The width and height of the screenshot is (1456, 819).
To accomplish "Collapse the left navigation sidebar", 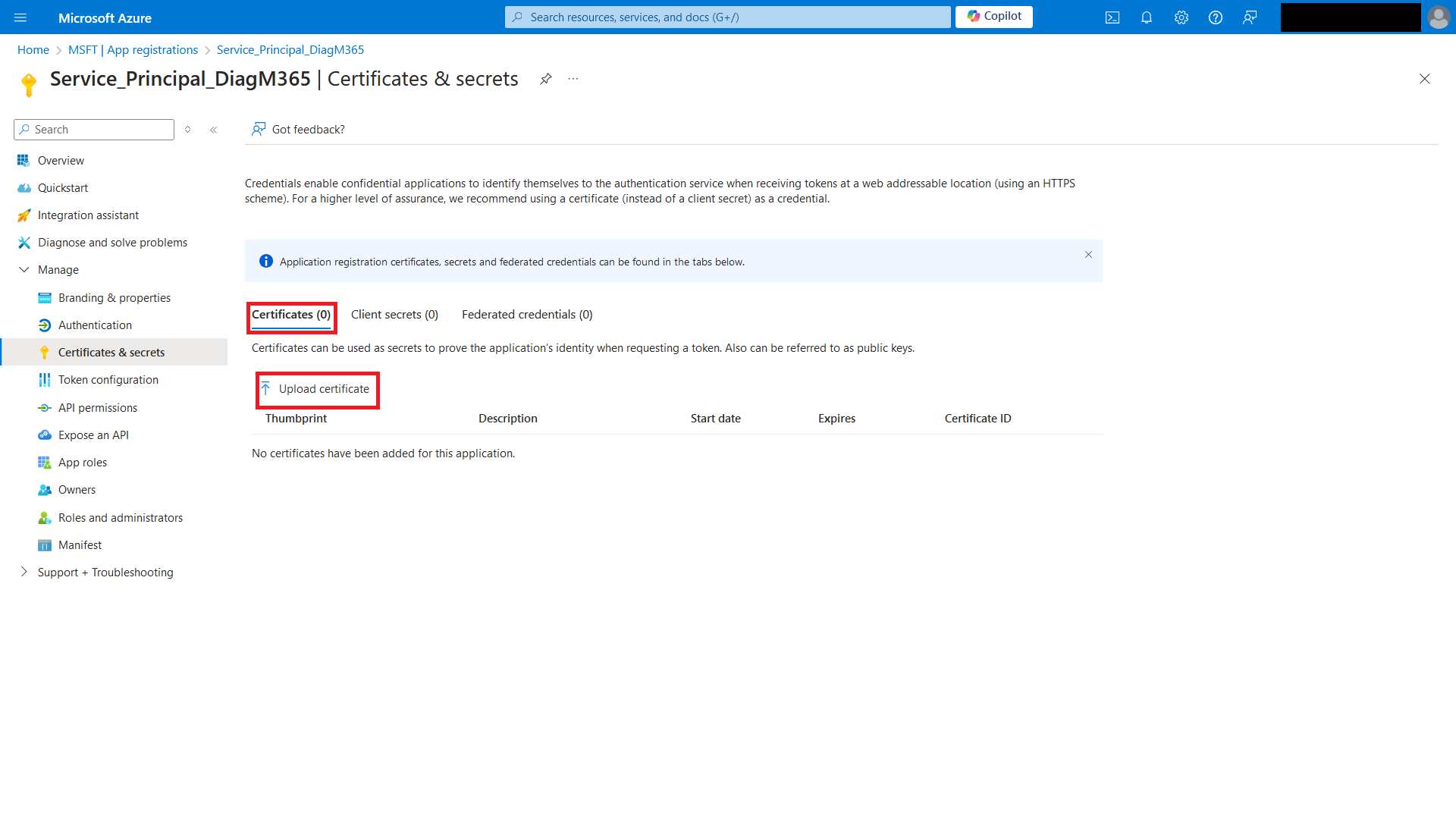I will pyautogui.click(x=214, y=130).
